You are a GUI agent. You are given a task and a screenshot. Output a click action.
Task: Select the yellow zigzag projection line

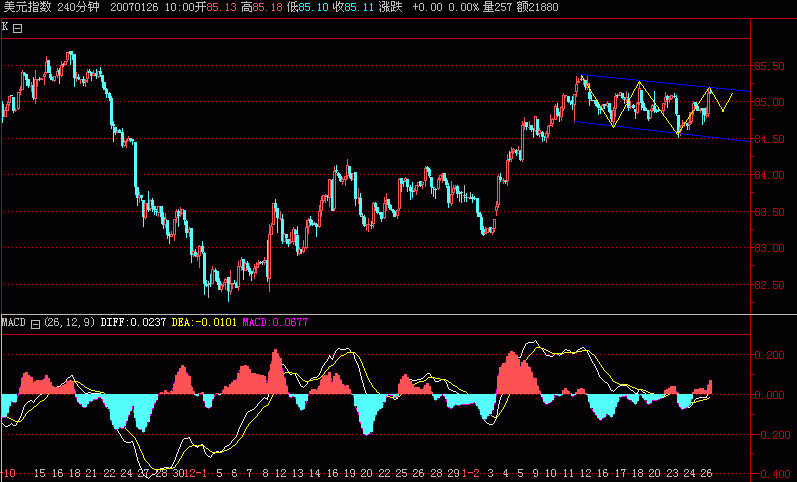657,106
